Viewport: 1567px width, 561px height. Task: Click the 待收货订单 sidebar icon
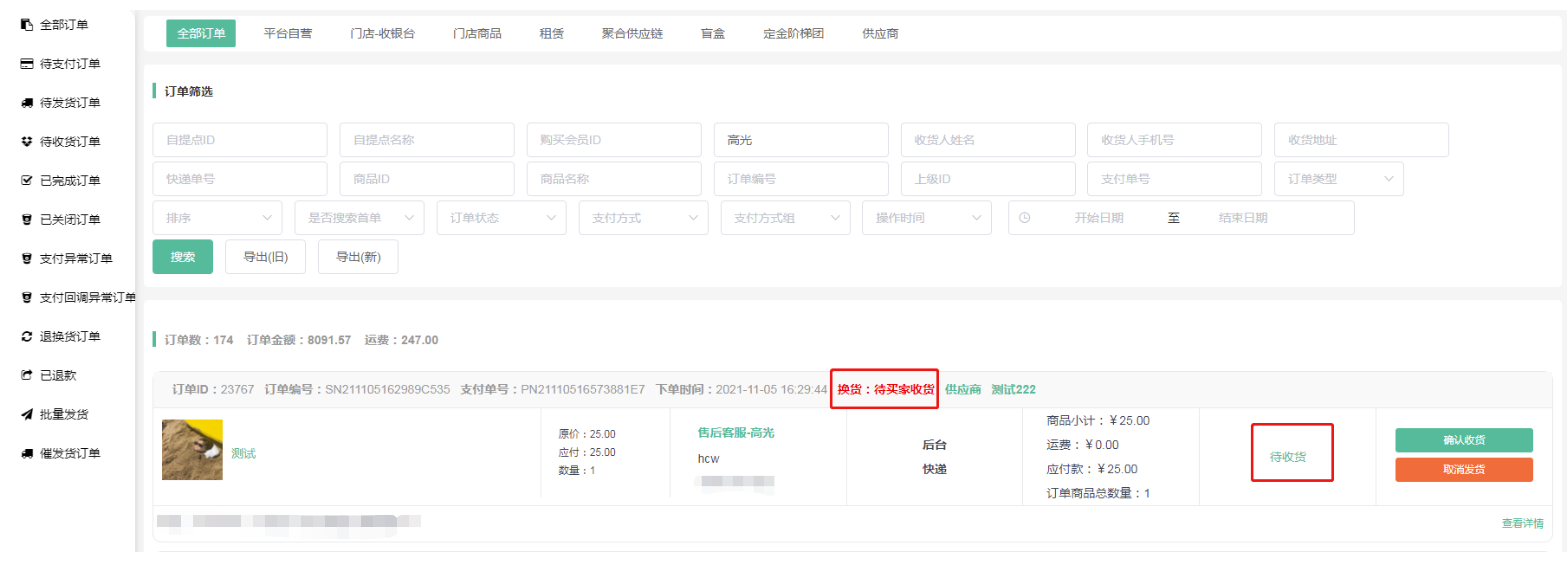click(27, 142)
